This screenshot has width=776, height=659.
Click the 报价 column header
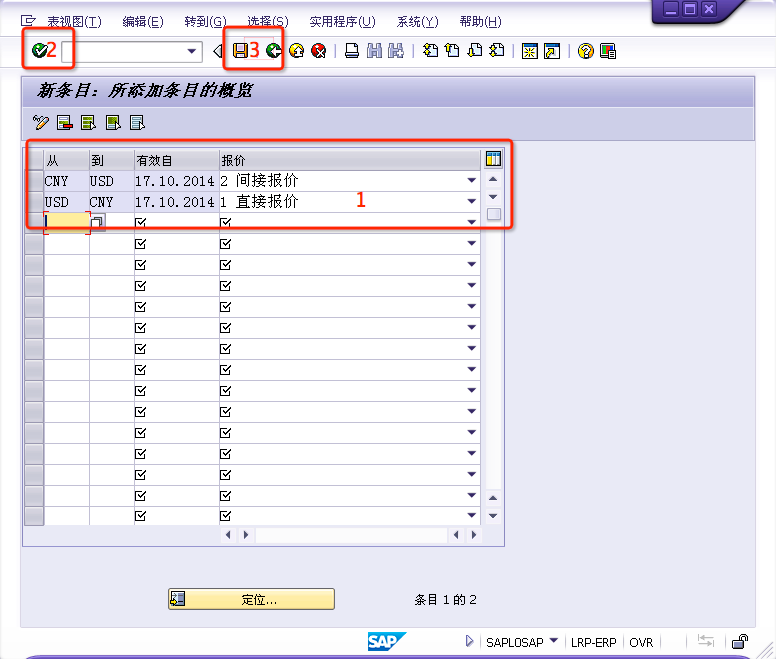(349, 160)
